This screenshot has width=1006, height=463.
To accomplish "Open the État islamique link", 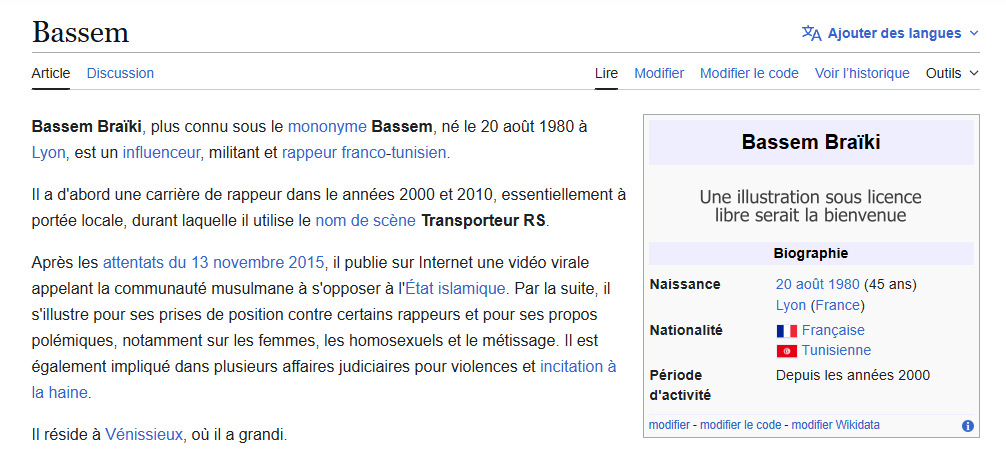I will 455,289.
